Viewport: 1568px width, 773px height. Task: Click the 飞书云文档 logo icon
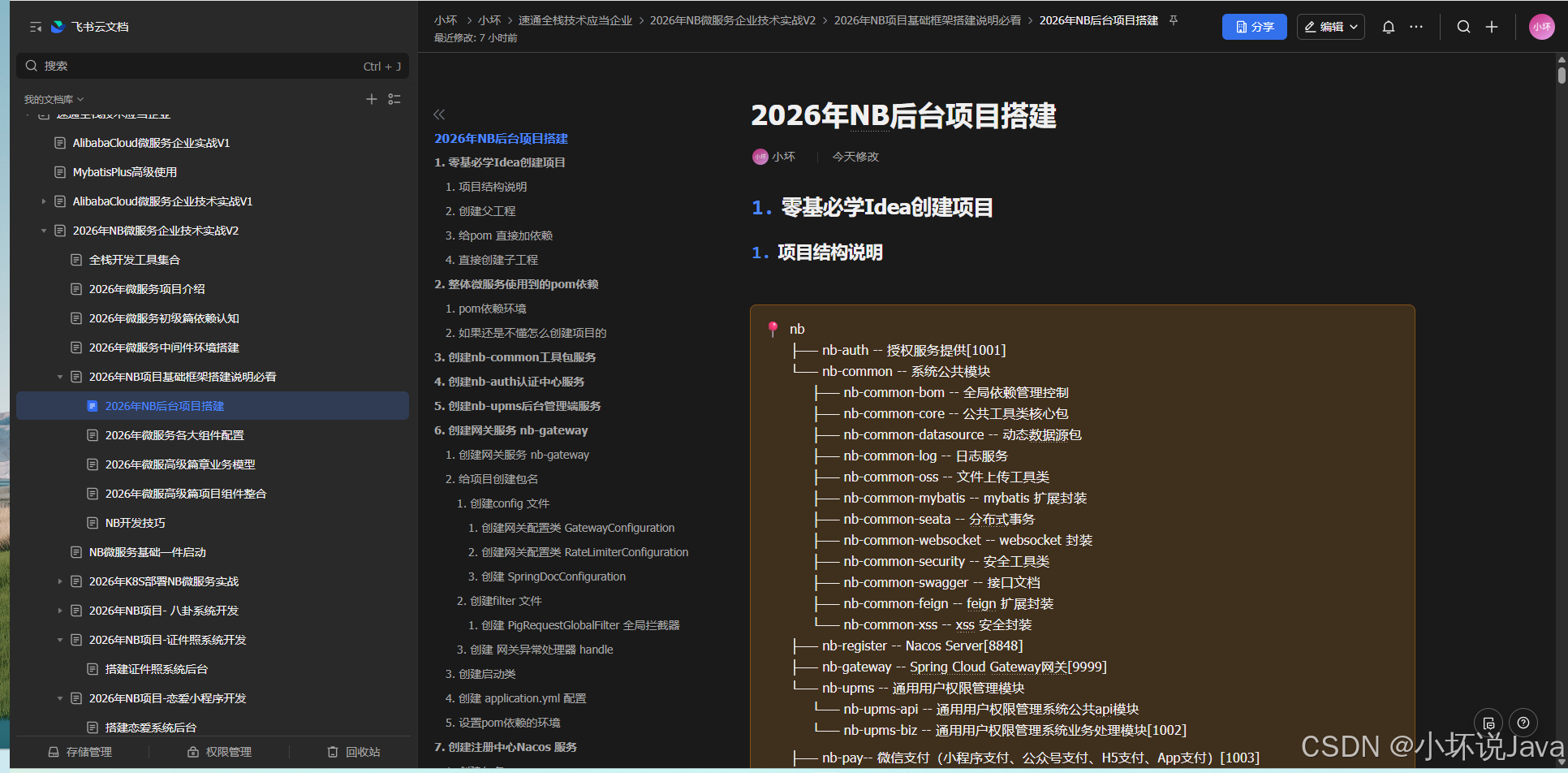(x=57, y=26)
